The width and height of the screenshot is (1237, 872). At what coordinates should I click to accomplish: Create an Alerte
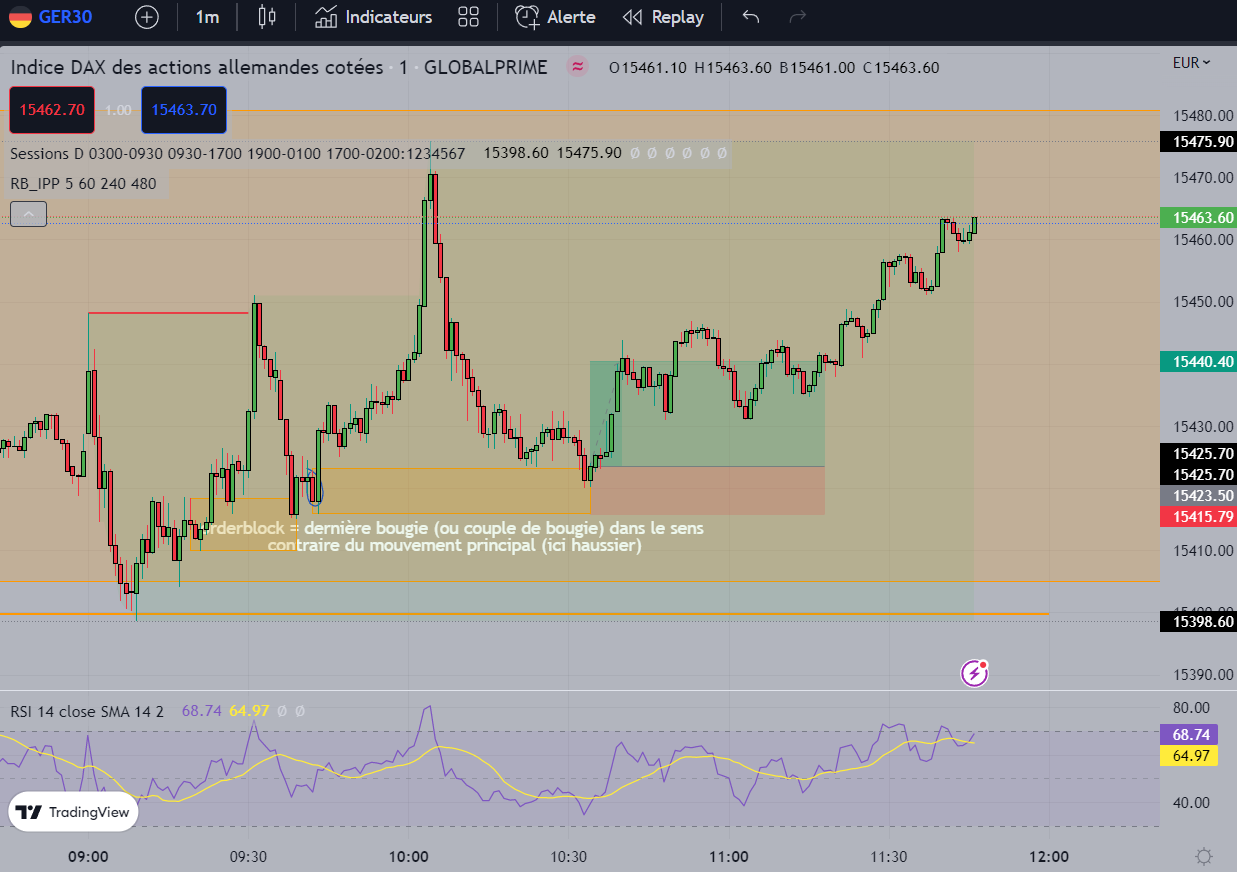555,17
